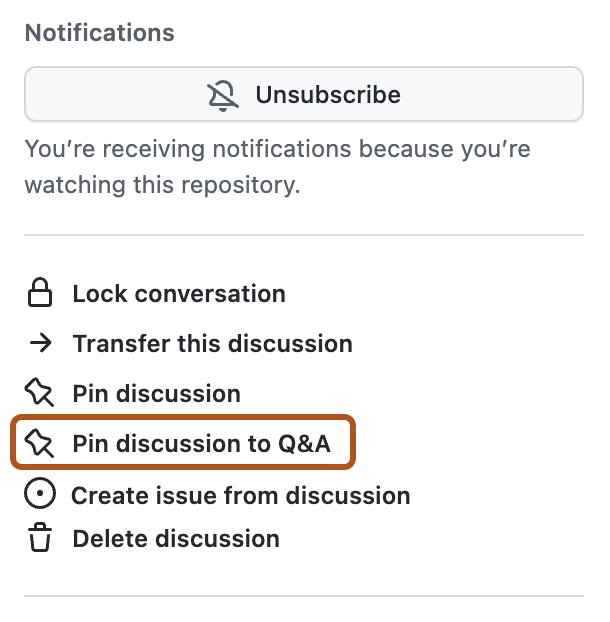610x622 pixels.
Task: Click the pin icon beside Pin discussion
Action: point(40,393)
